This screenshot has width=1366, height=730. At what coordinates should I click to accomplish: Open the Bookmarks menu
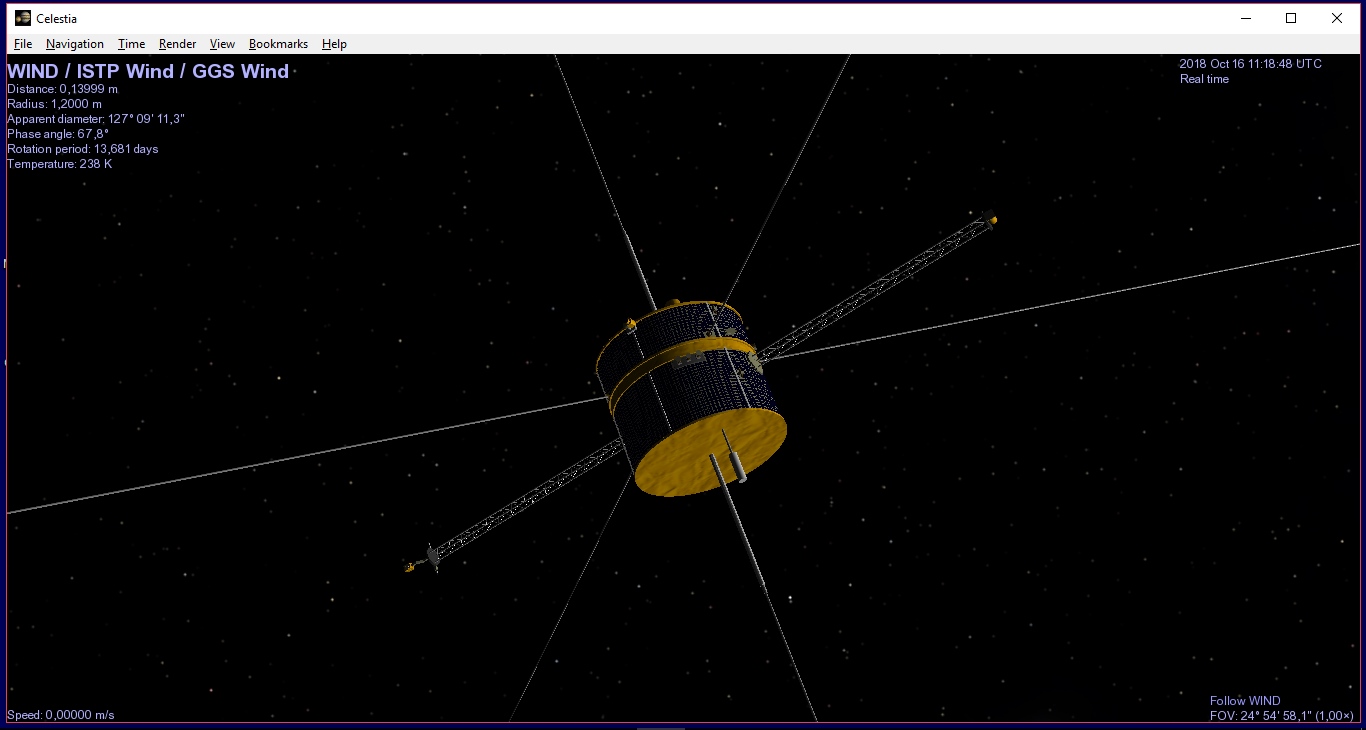(x=278, y=44)
